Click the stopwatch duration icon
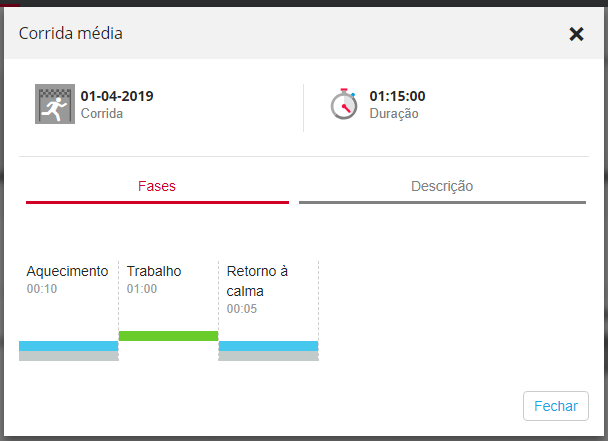 point(344,104)
